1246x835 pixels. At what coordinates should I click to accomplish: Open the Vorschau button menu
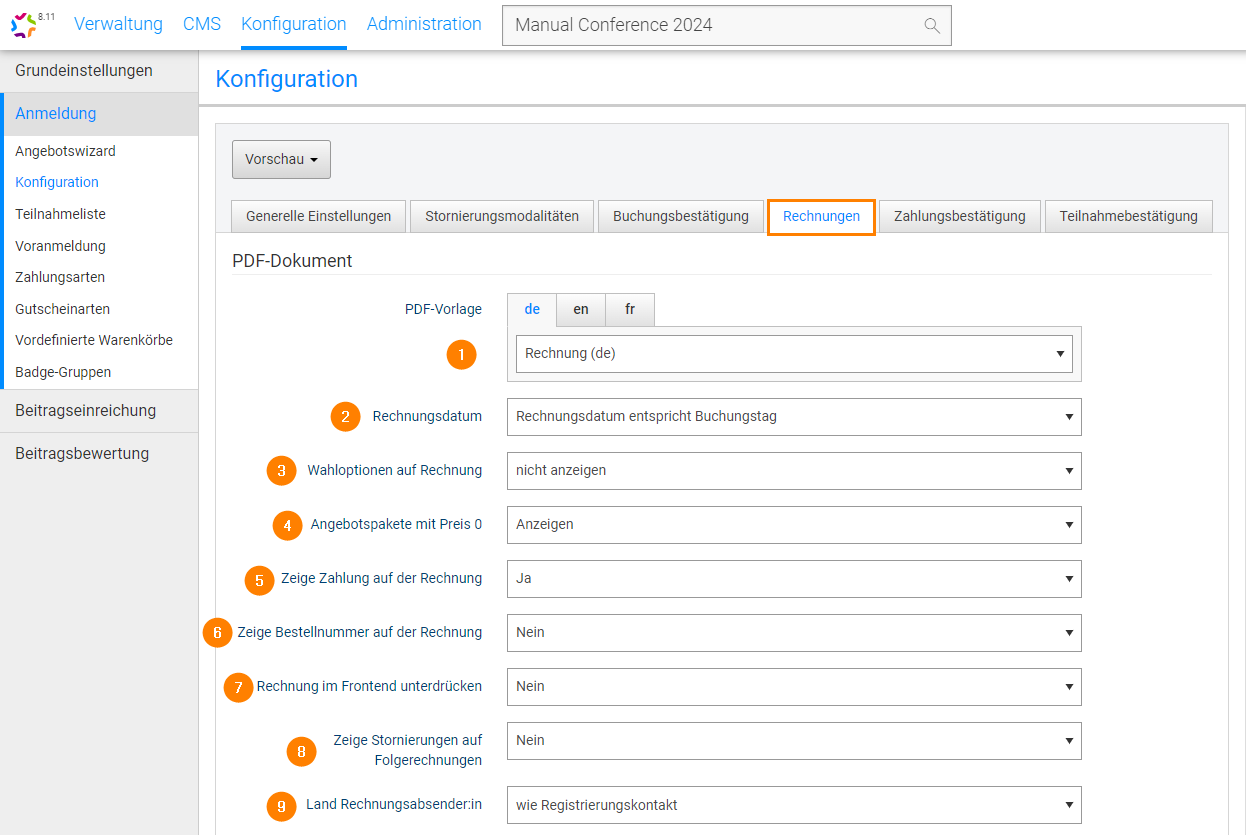[x=281, y=160]
